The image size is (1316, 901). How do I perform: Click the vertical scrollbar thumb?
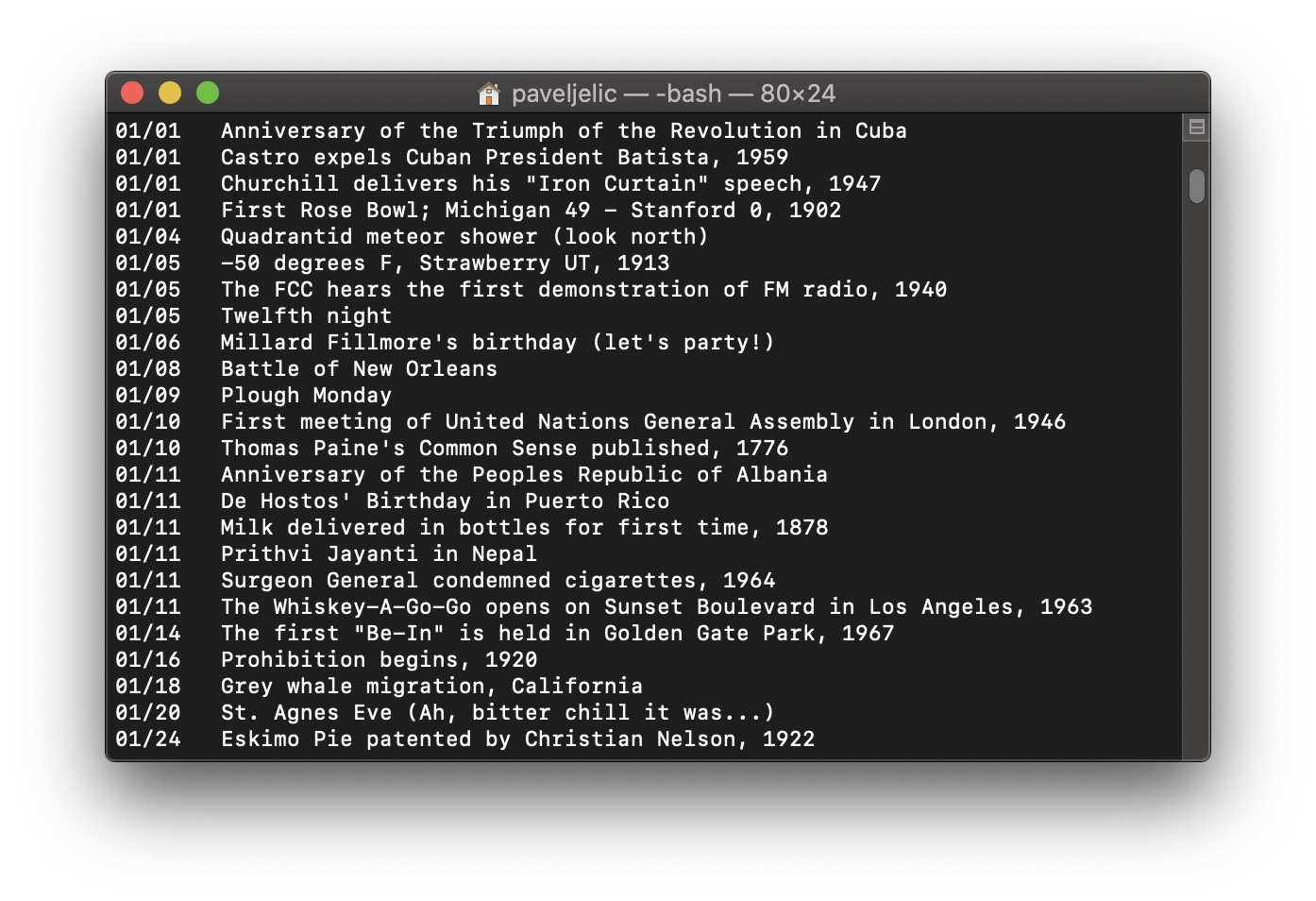point(1196,186)
